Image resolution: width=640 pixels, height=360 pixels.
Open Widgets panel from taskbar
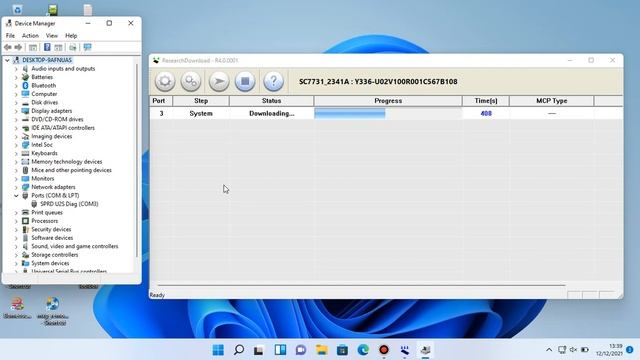280,350
